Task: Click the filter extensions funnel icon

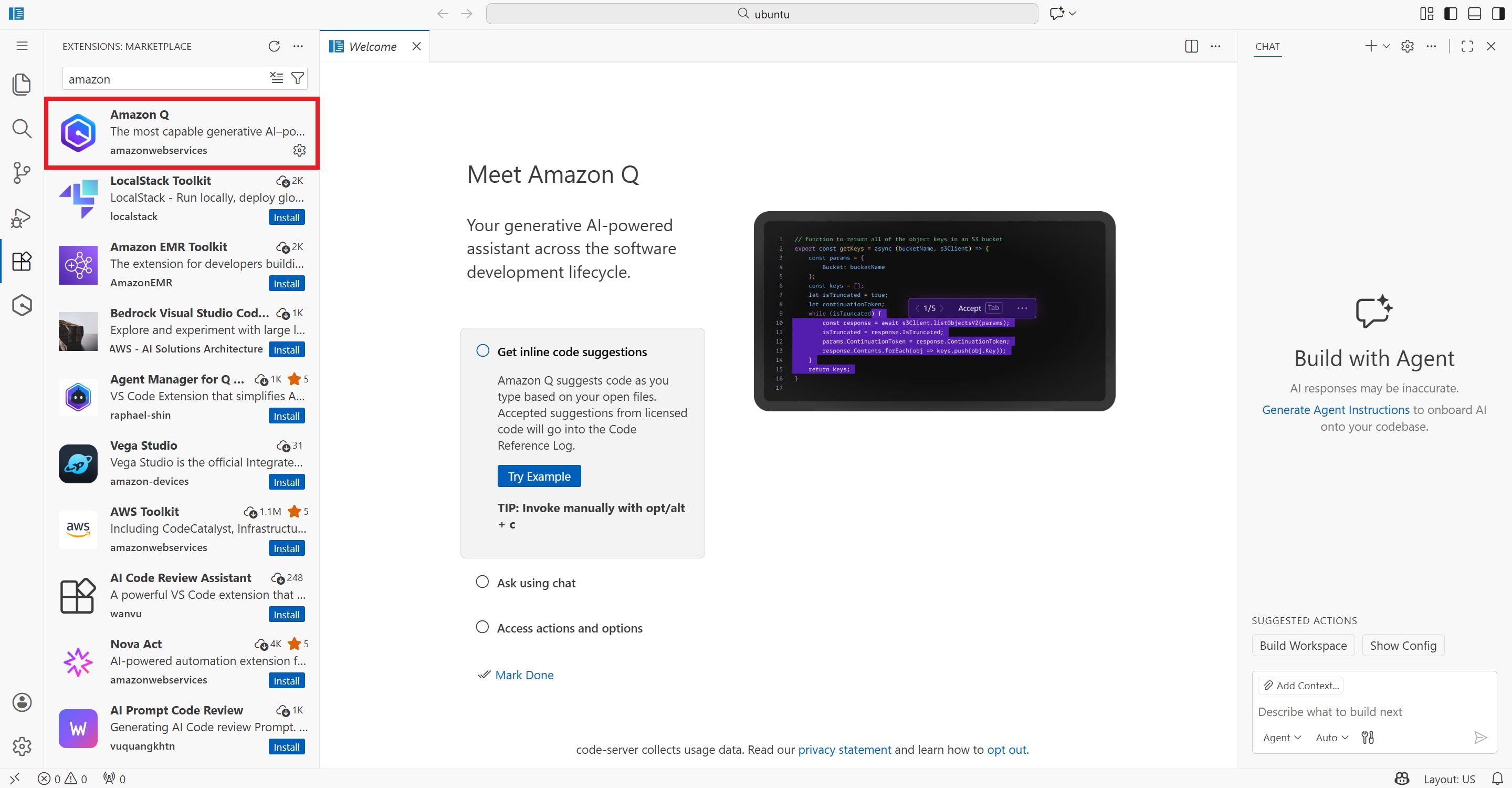Action: pyautogui.click(x=298, y=78)
